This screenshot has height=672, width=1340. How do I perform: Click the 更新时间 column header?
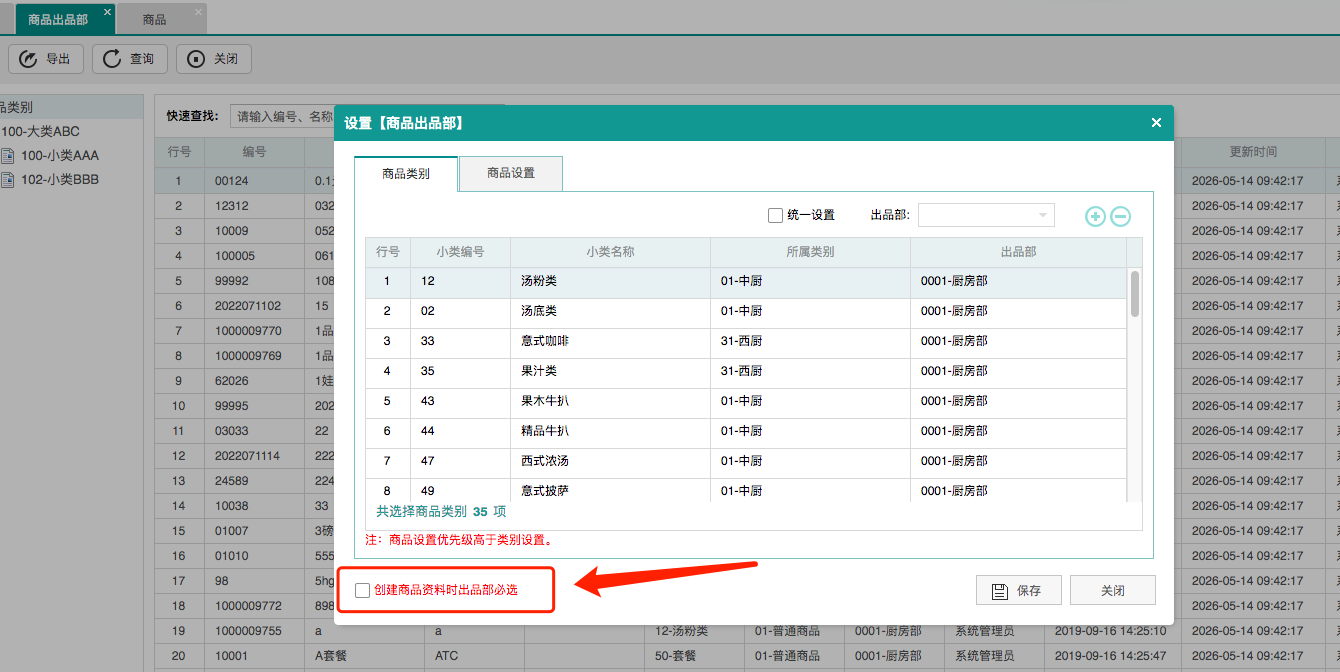click(1253, 152)
